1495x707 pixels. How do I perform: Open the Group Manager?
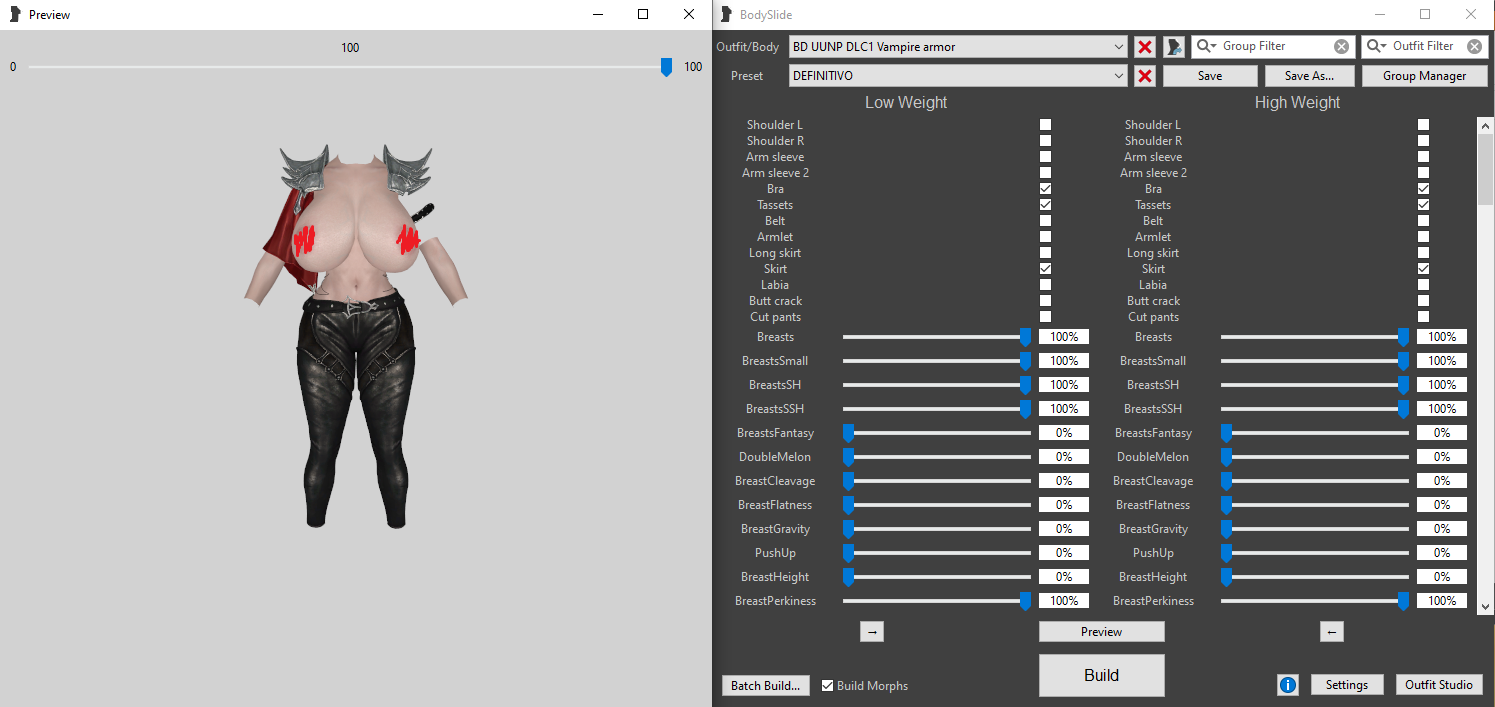(1424, 76)
